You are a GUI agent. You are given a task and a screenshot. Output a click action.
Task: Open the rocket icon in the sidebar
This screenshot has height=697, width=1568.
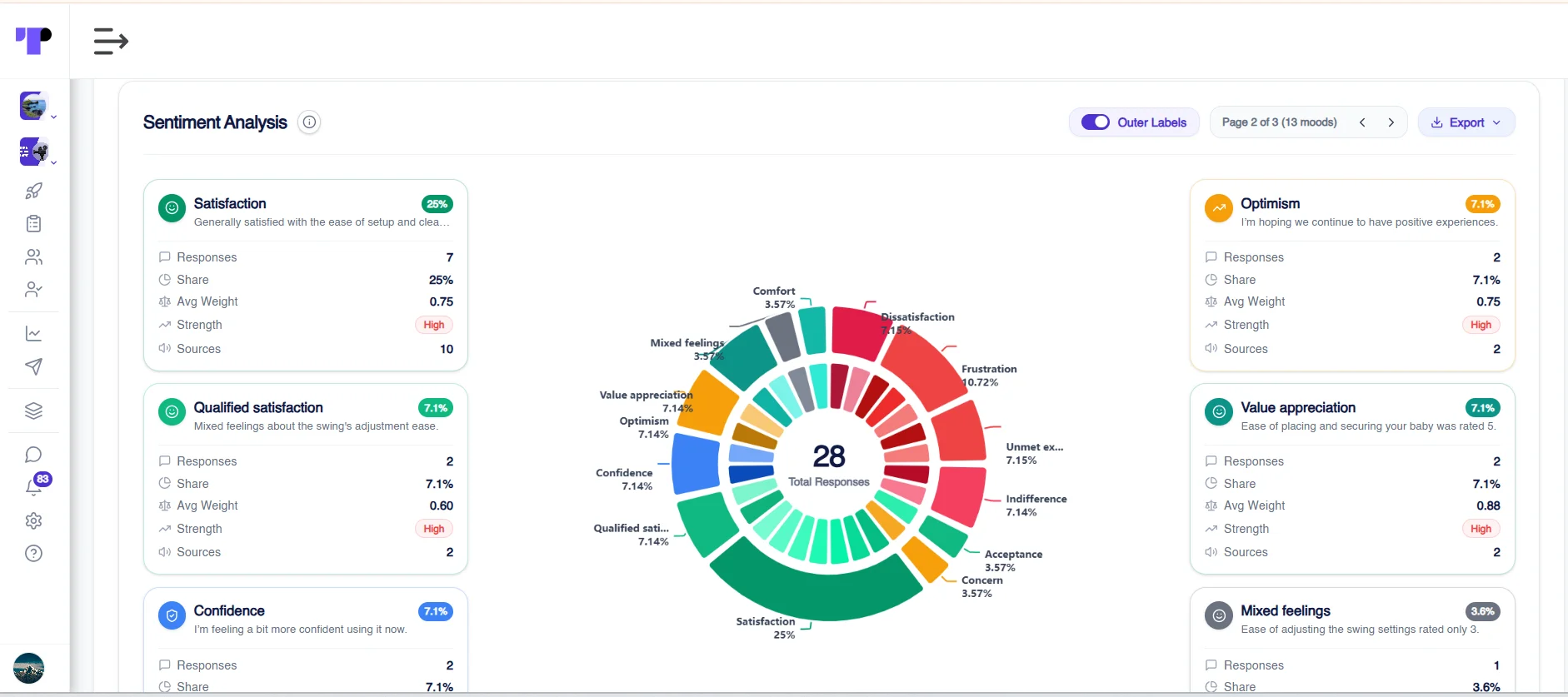[x=33, y=191]
